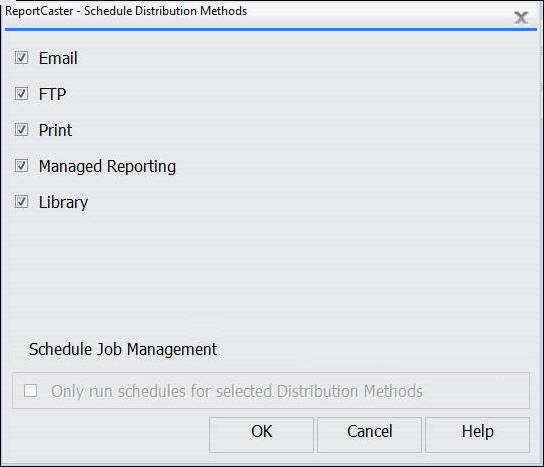Click the OK button

click(x=261, y=434)
